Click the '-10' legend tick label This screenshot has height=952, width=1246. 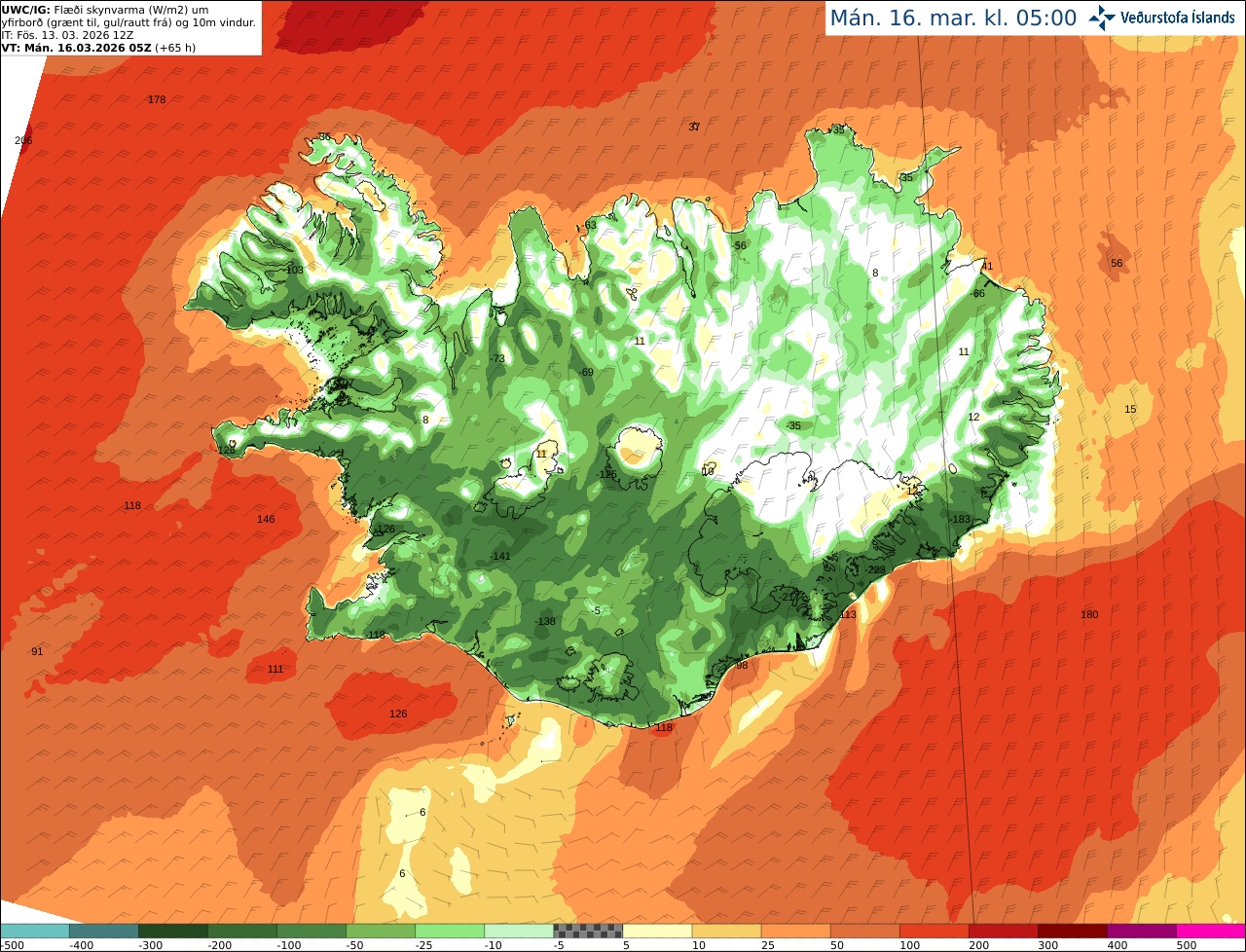(x=495, y=945)
